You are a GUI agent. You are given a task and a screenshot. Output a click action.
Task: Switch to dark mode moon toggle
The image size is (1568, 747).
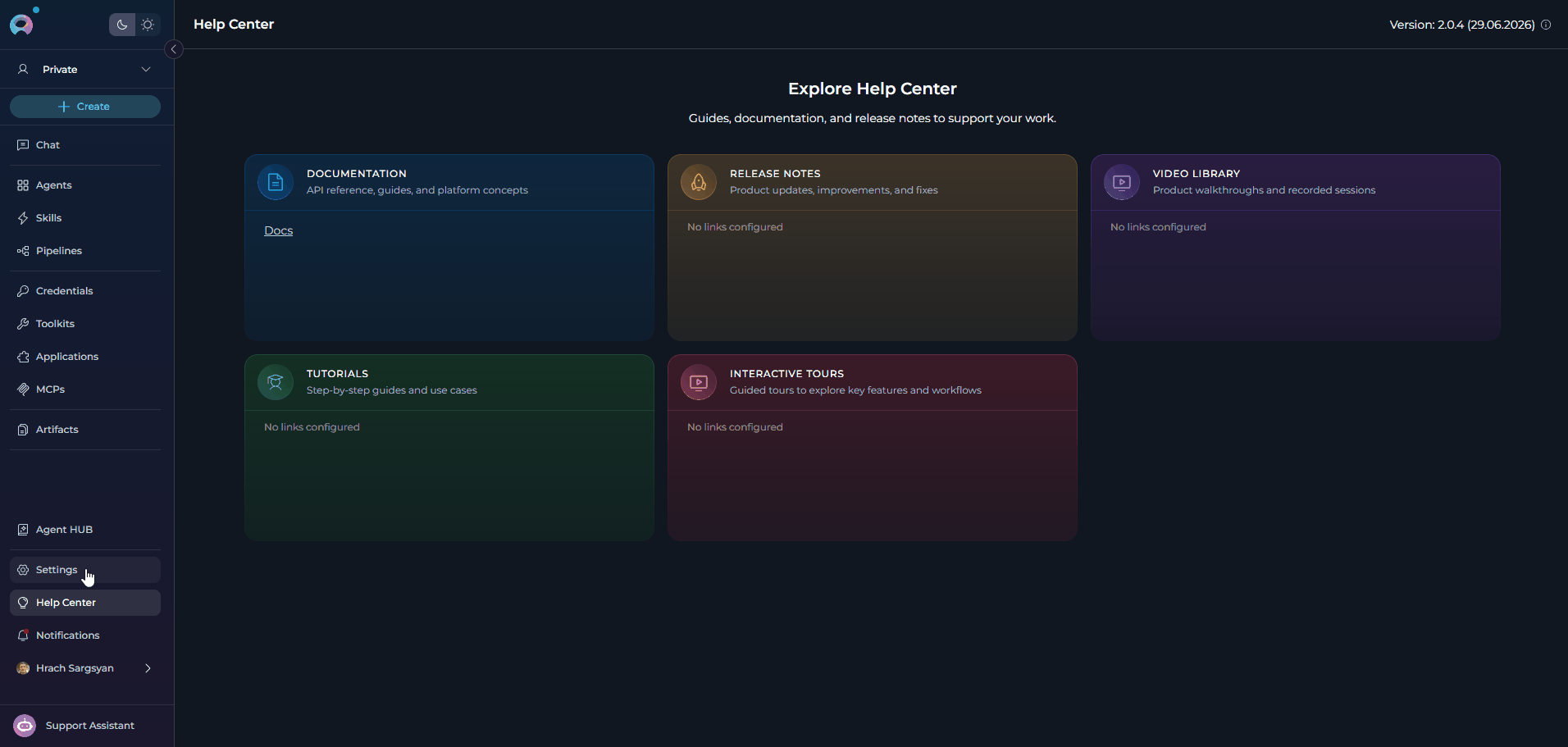122,25
